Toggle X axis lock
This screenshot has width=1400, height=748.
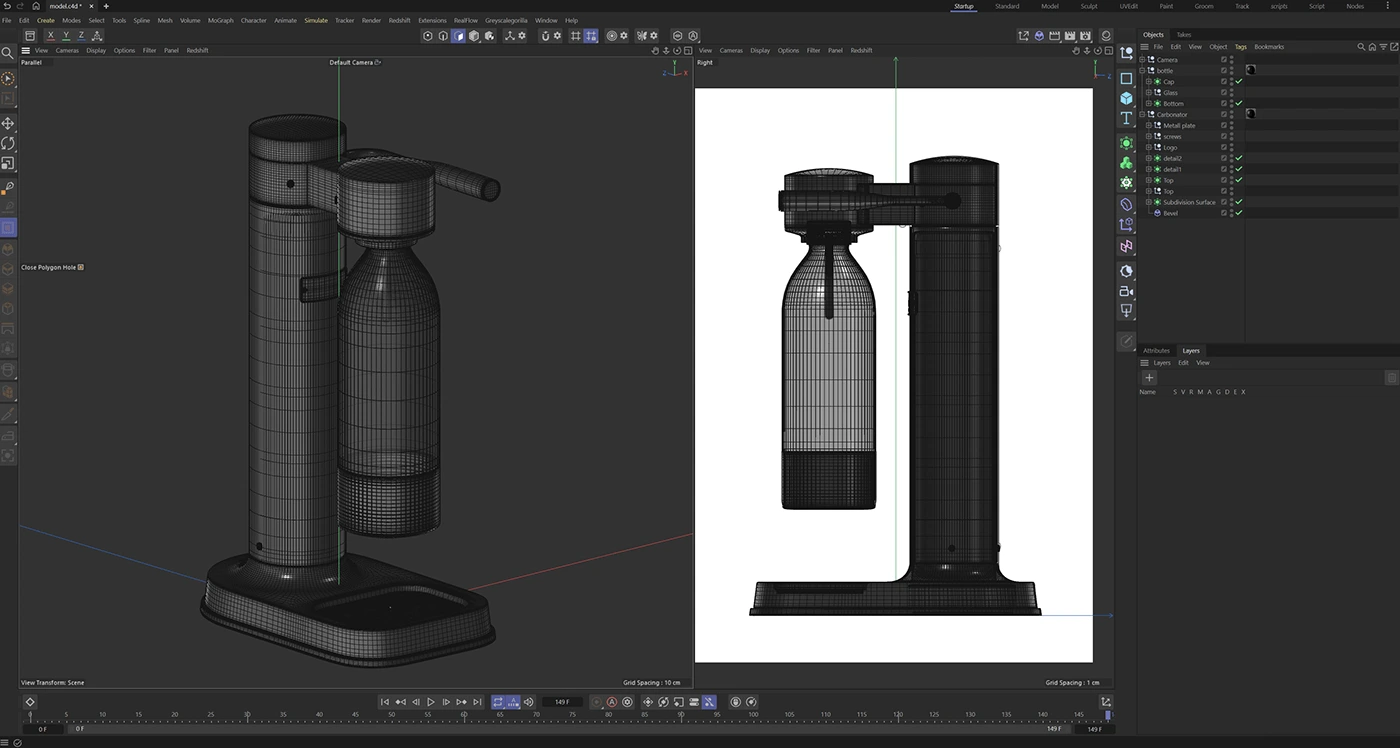coord(50,36)
